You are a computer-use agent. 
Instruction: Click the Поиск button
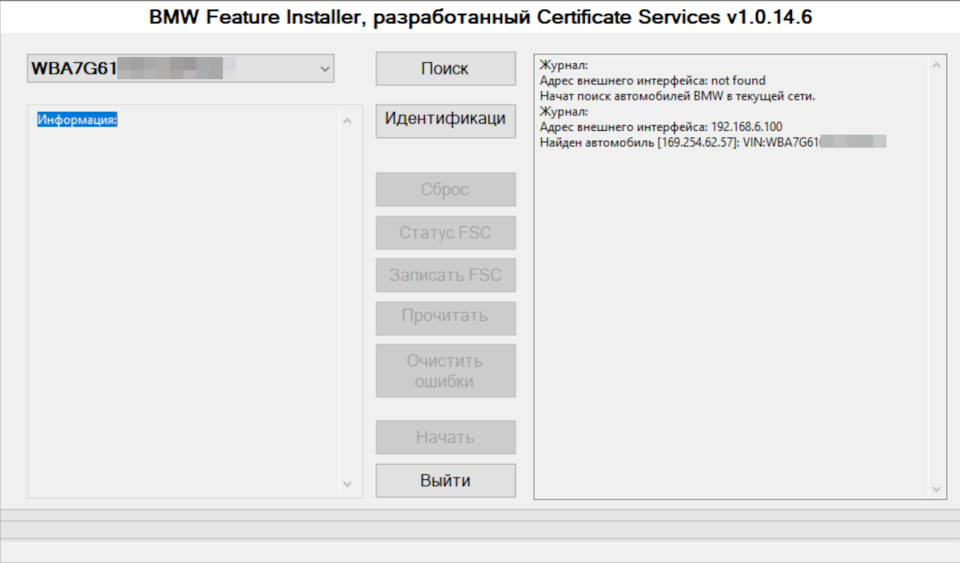(445, 69)
